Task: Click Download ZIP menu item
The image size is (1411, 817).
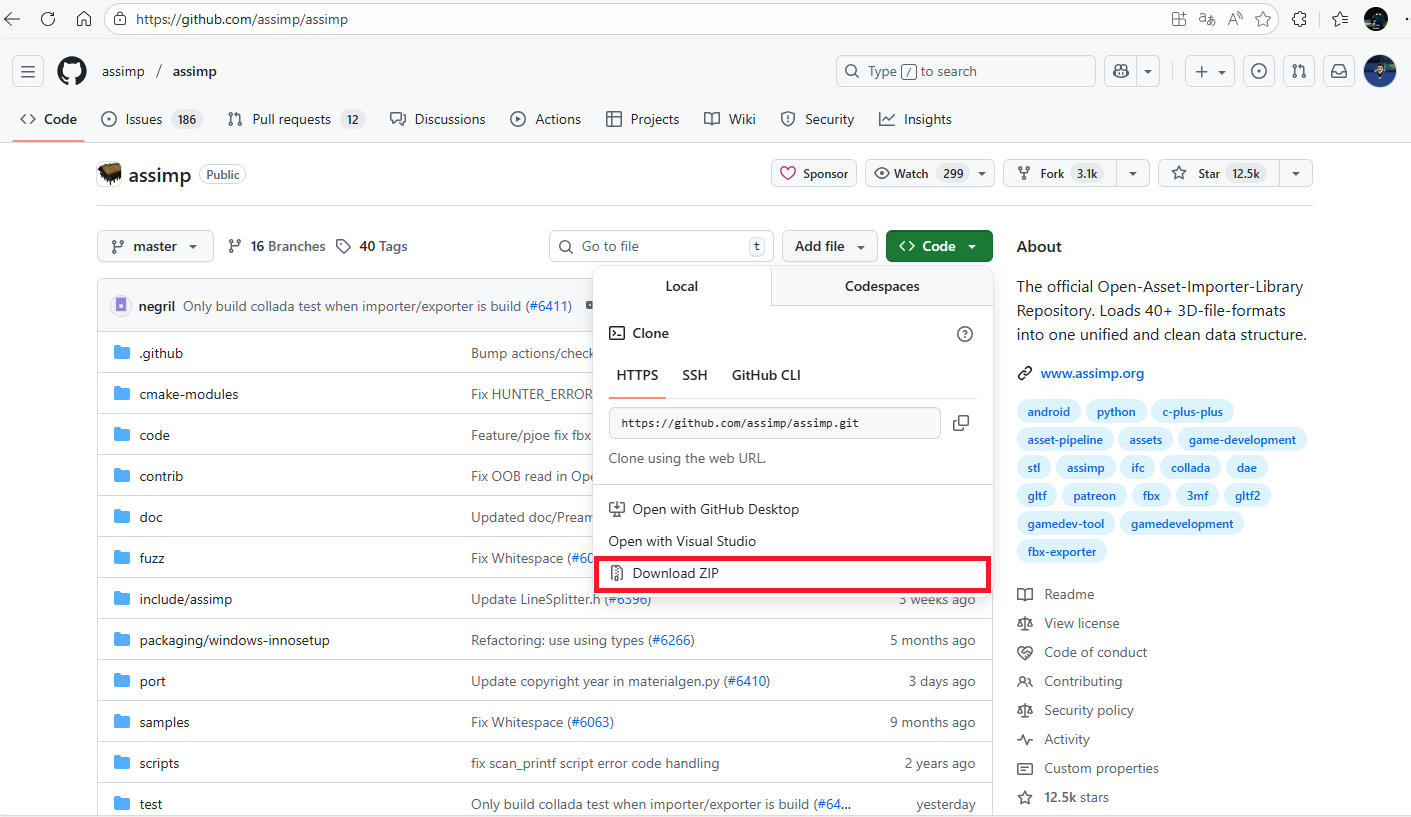Action: [x=792, y=573]
